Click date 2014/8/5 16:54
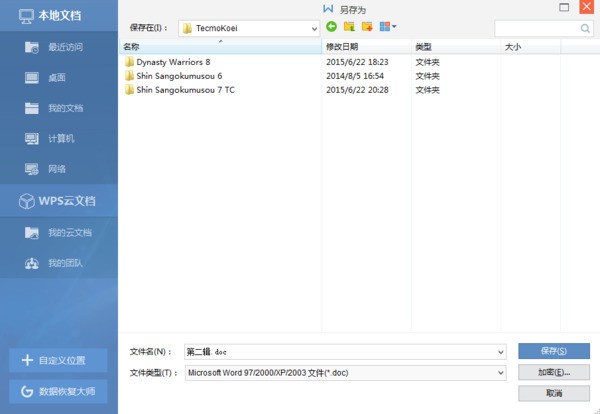 tap(355, 76)
